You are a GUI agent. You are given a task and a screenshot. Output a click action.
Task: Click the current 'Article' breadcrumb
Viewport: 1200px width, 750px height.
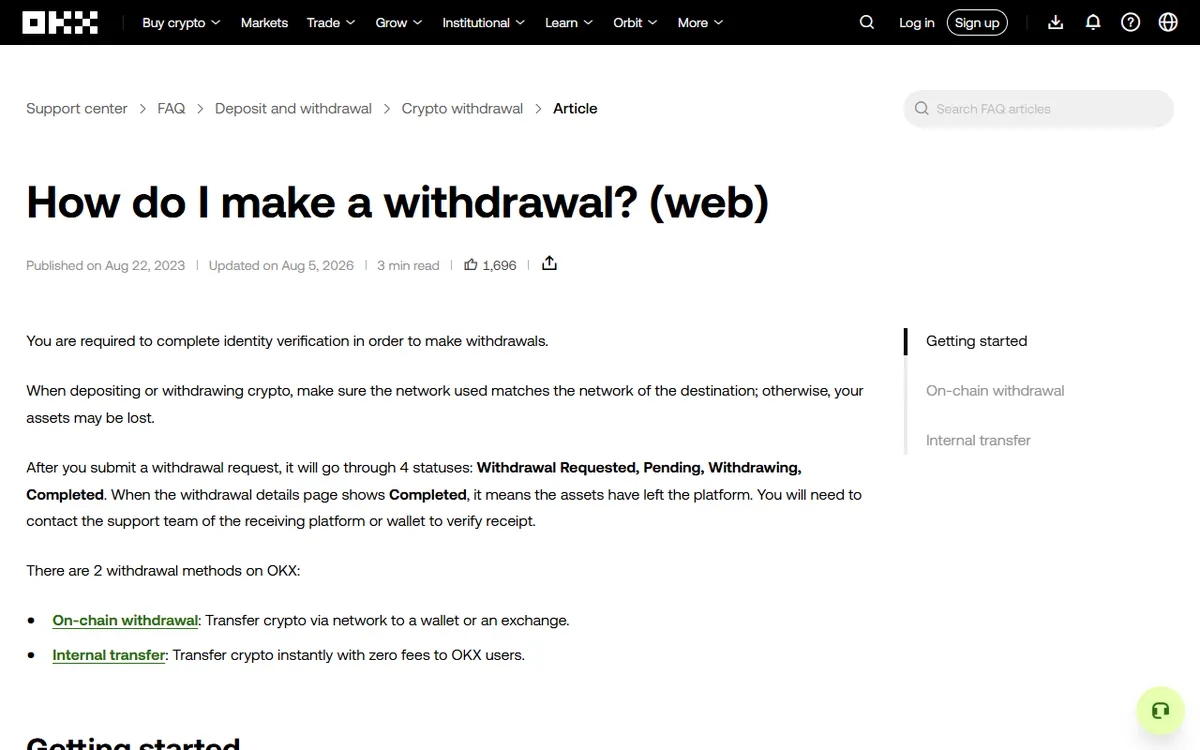(x=575, y=108)
